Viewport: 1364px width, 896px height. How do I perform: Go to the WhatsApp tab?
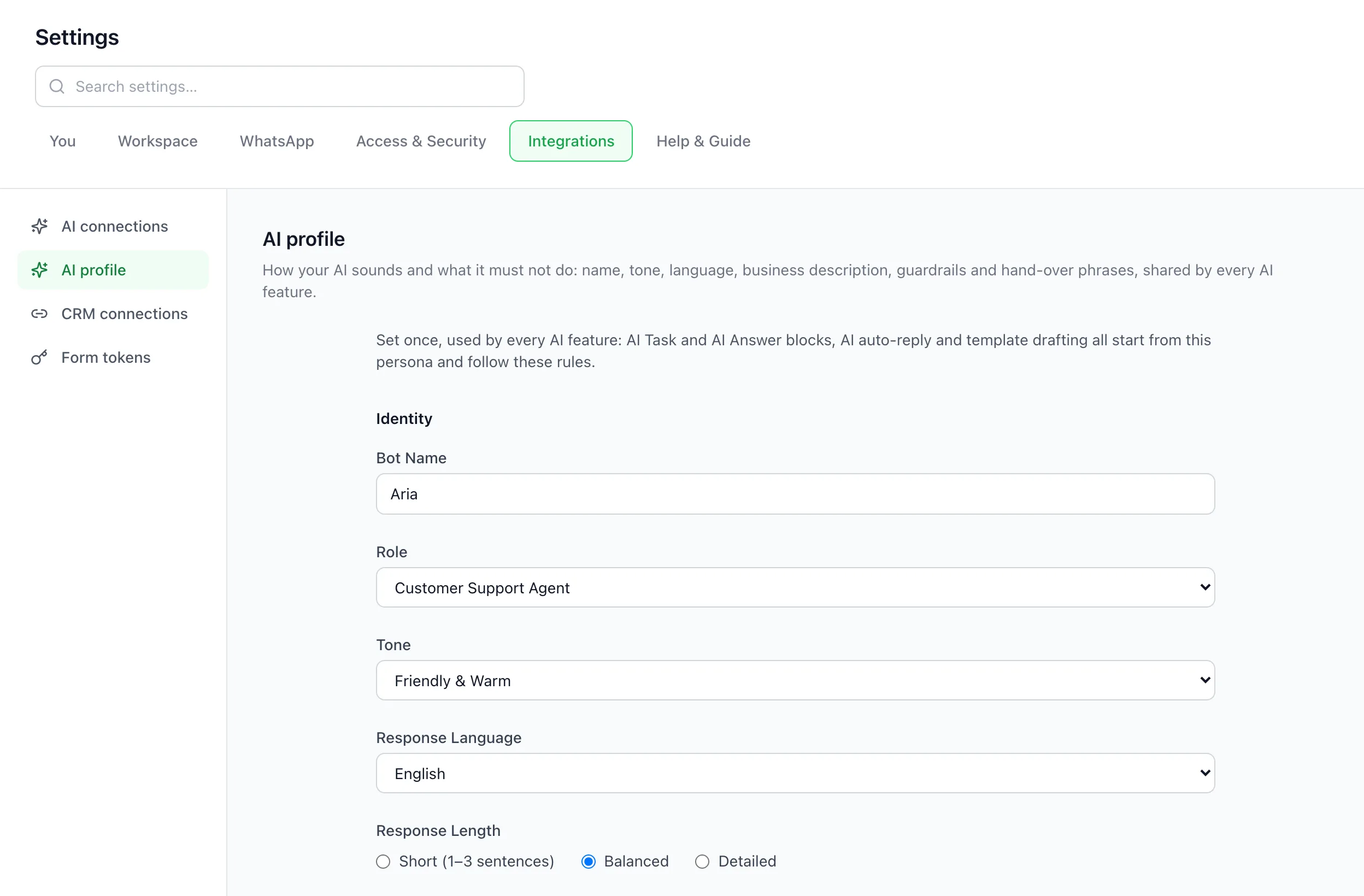coord(277,141)
